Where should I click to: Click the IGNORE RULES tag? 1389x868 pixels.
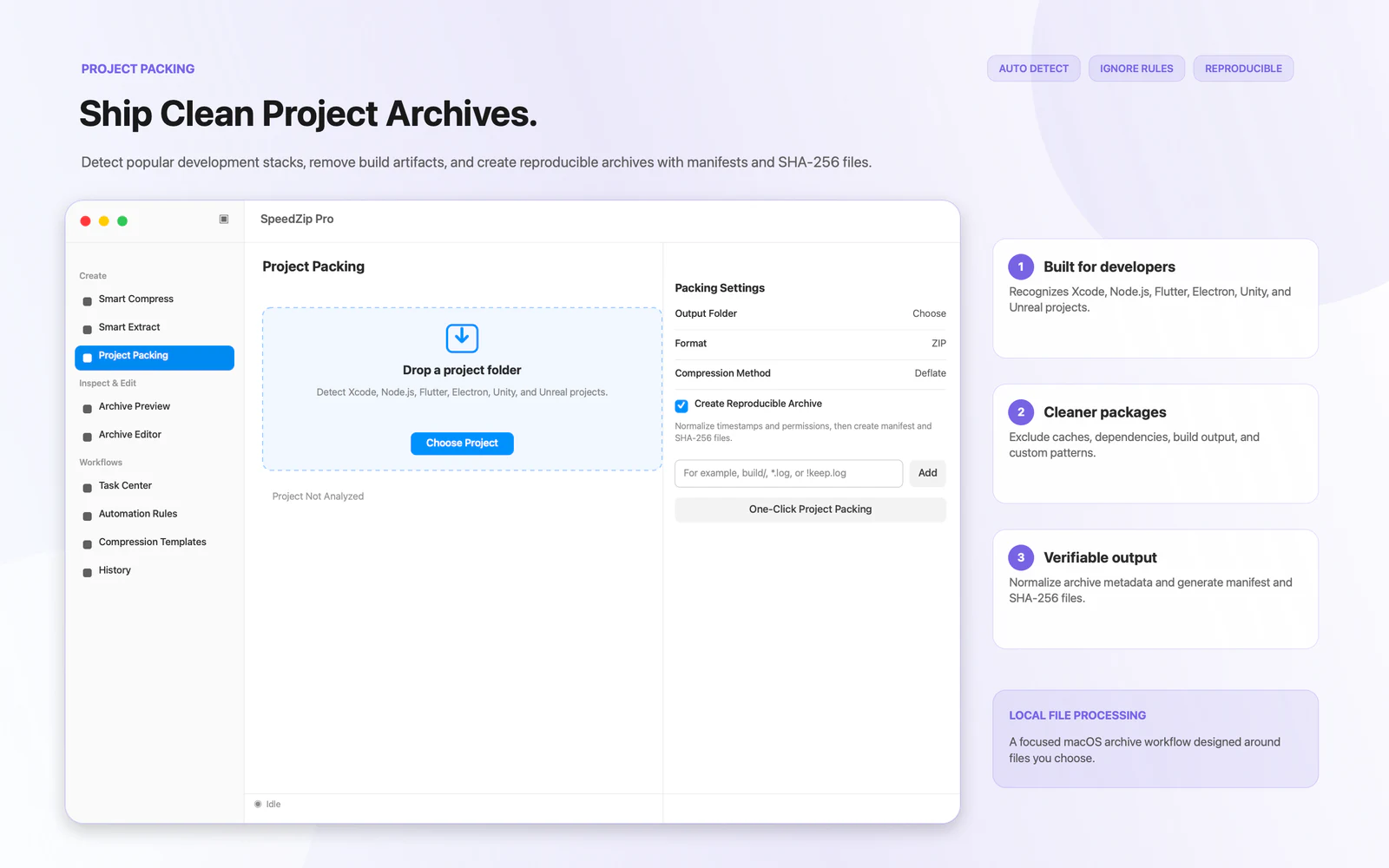click(x=1136, y=69)
